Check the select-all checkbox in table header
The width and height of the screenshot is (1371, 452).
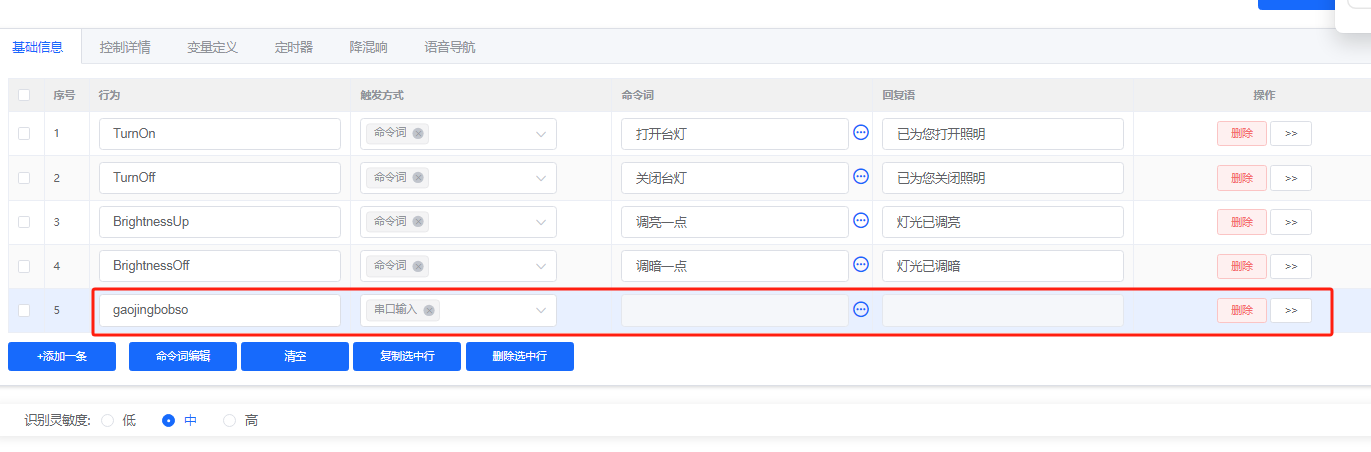[x=24, y=95]
